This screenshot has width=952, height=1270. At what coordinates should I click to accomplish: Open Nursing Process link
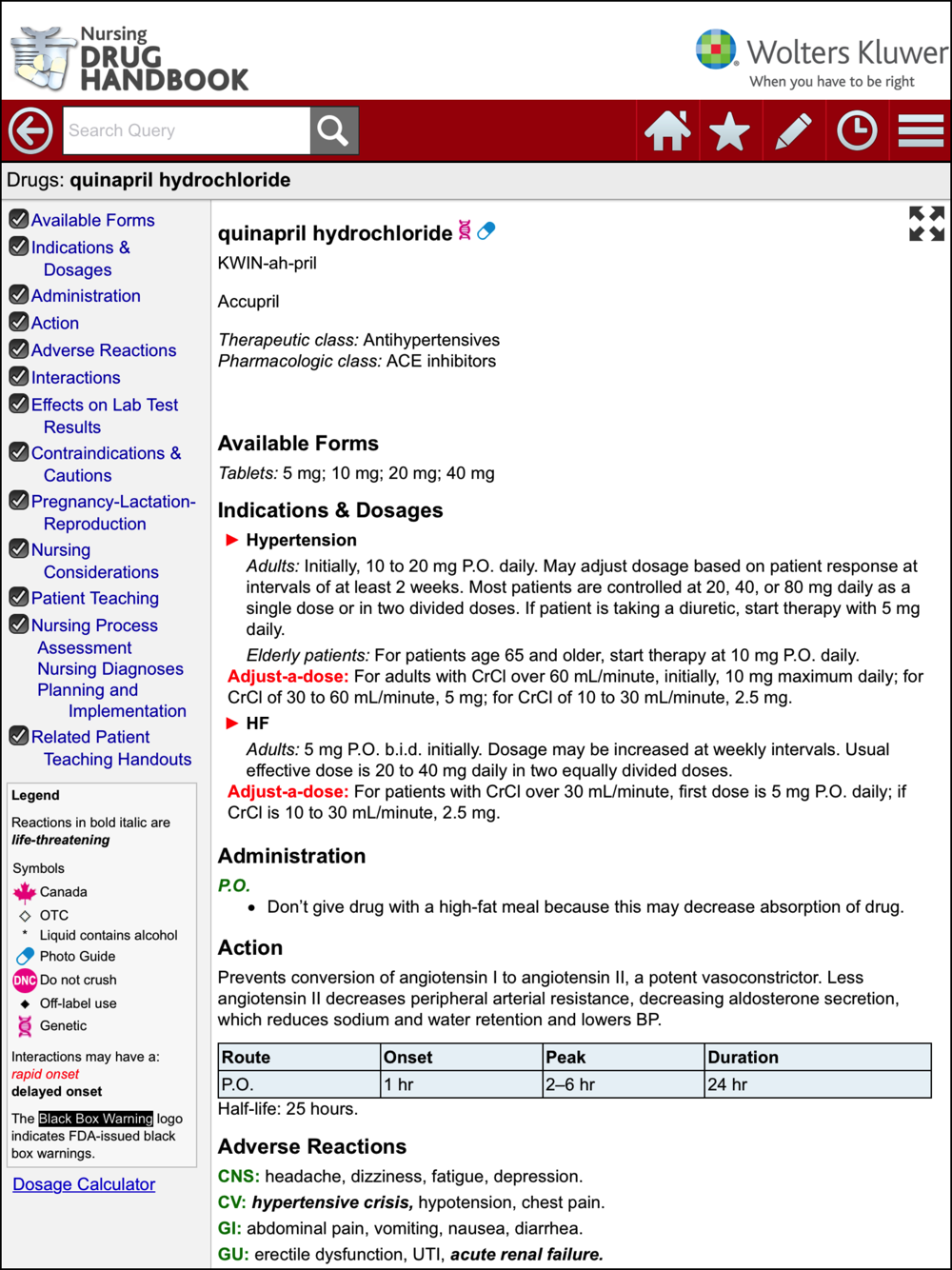click(x=94, y=625)
